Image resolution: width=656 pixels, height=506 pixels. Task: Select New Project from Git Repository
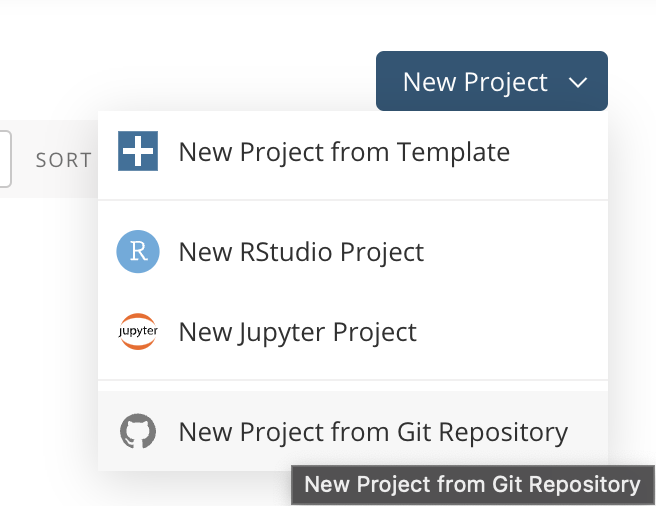click(373, 432)
